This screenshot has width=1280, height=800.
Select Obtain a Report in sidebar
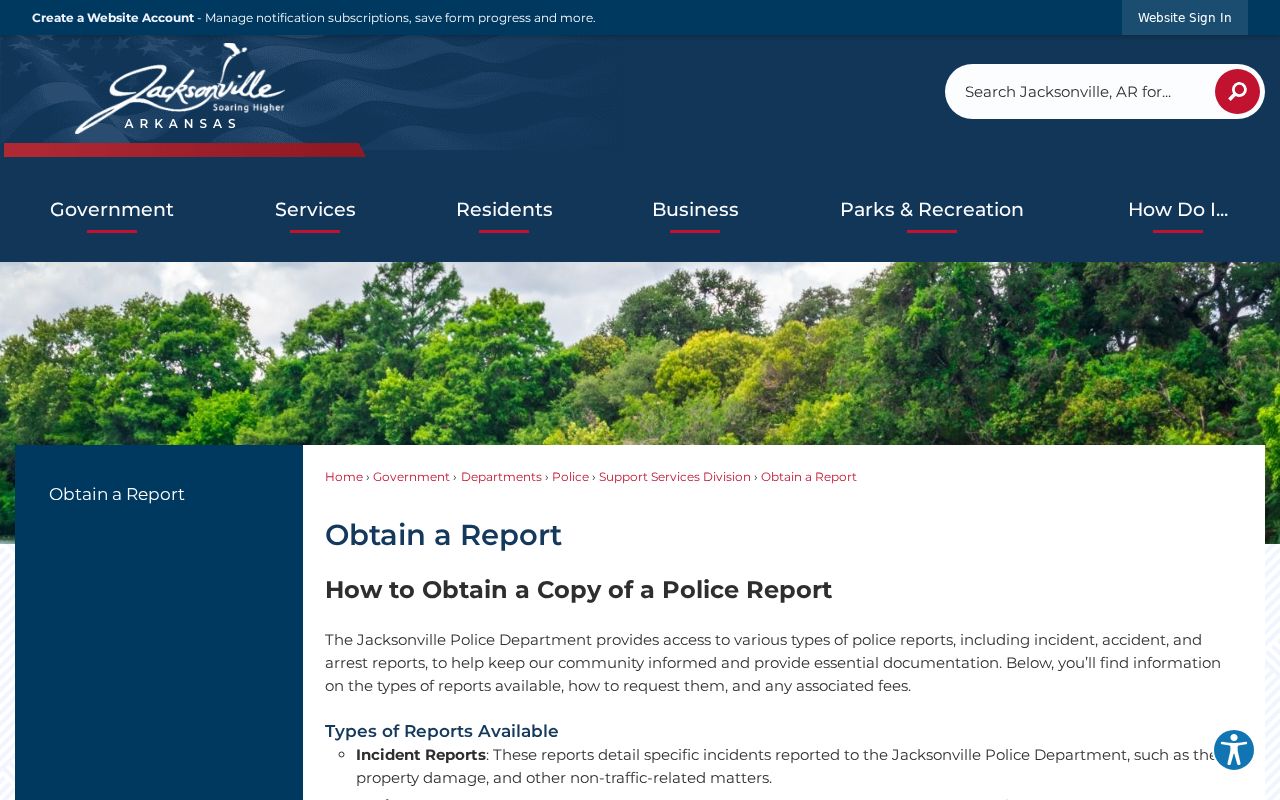click(x=117, y=494)
